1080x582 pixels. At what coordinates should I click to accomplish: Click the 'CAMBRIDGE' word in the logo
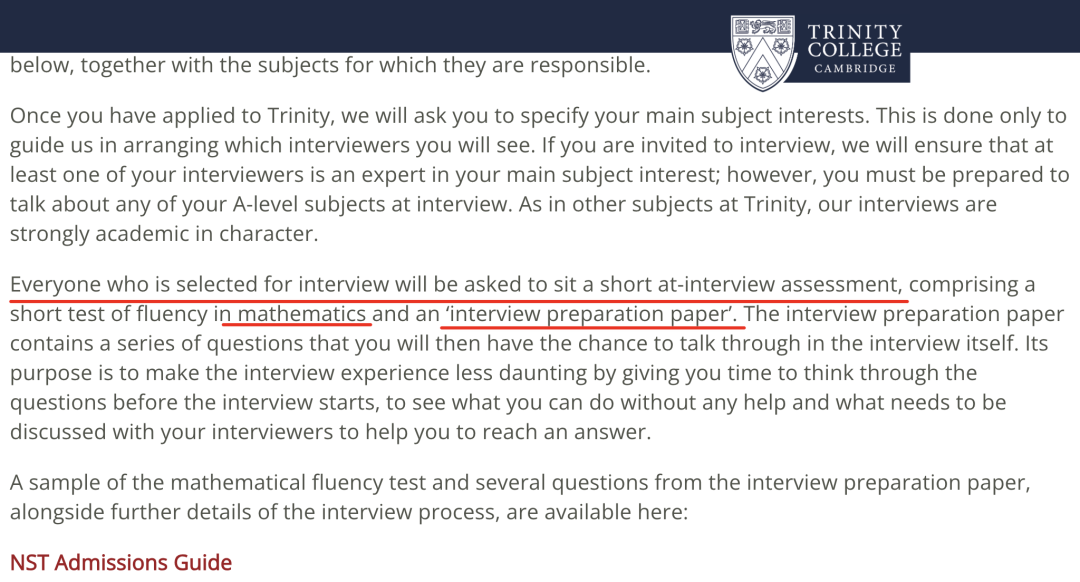pyautogui.click(x=855, y=69)
